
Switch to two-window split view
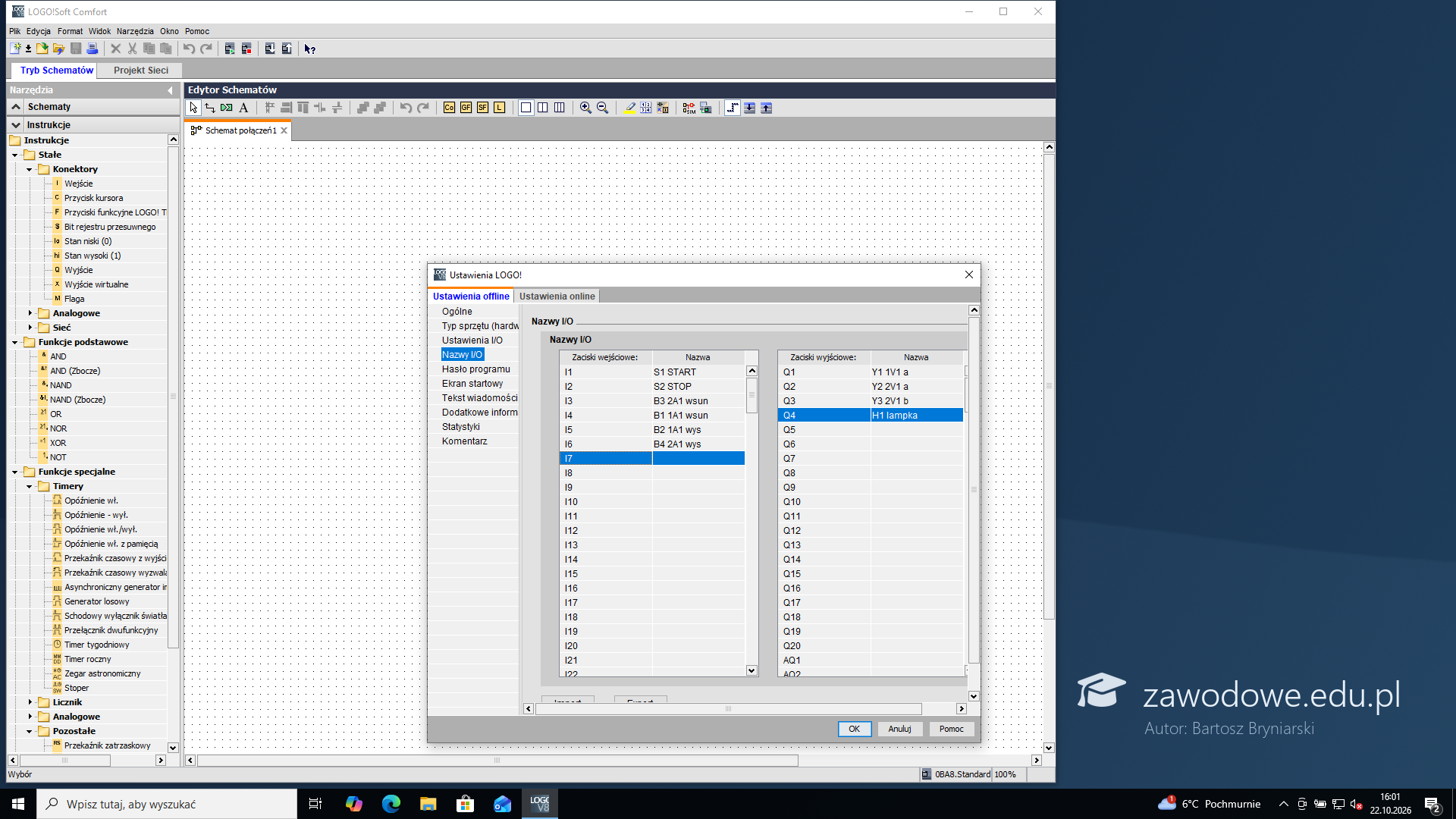(543, 108)
